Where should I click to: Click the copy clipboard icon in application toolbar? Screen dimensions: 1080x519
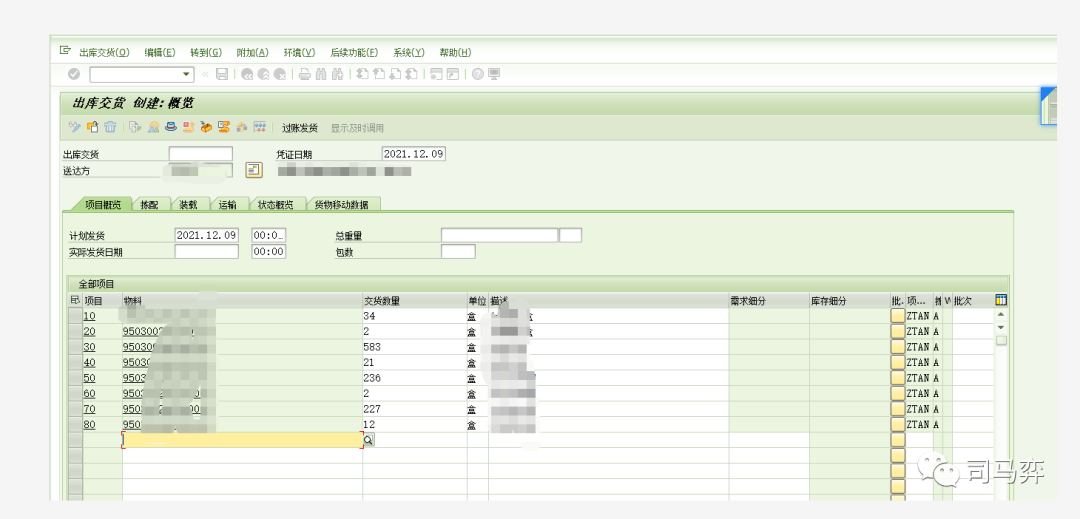92,127
